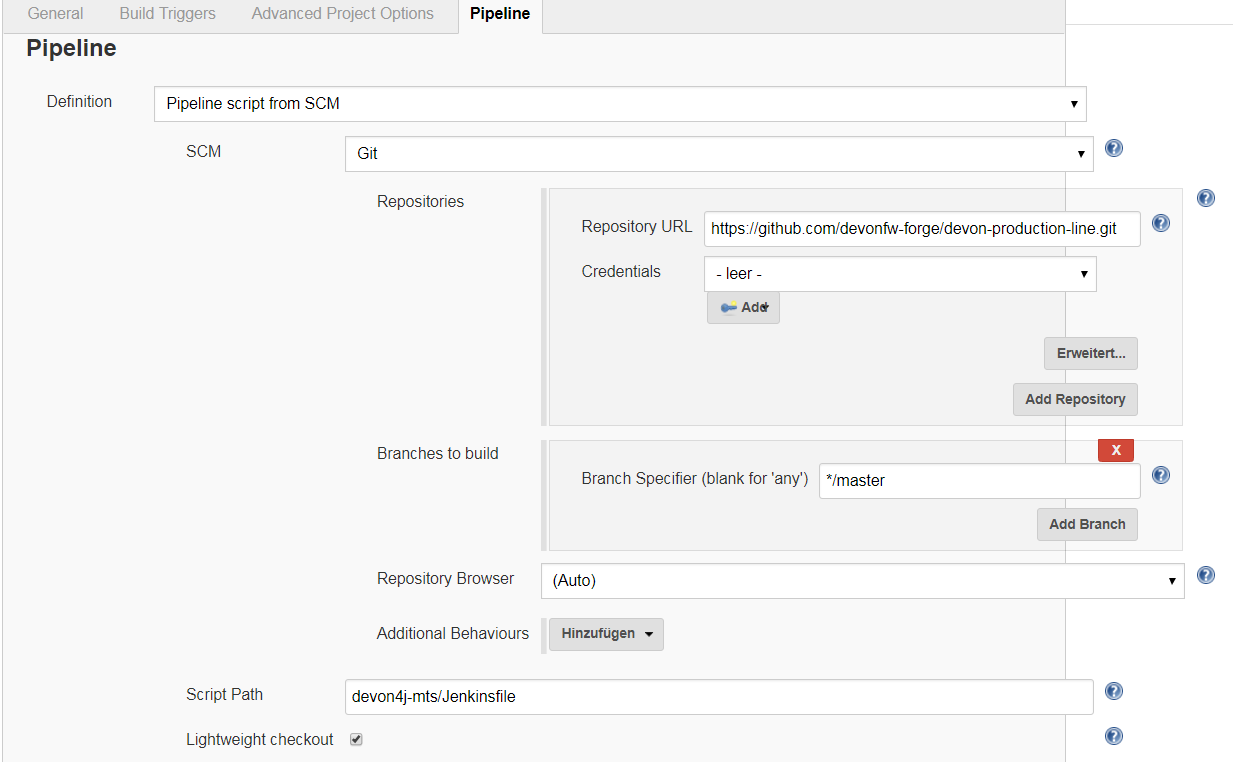The width and height of the screenshot is (1253, 762).
Task: Open the Definition dropdown
Action: [620, 104]
